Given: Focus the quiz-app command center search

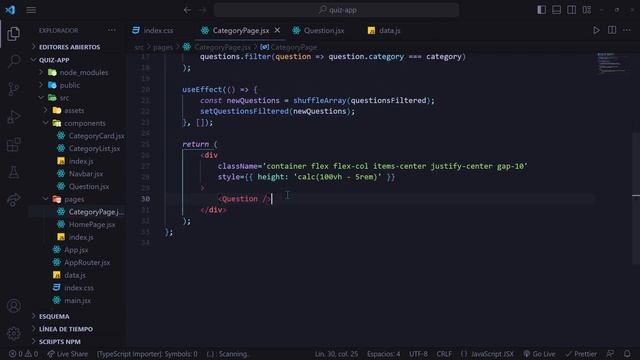Looking at the screenshot, I should click(x=336, y=10).
